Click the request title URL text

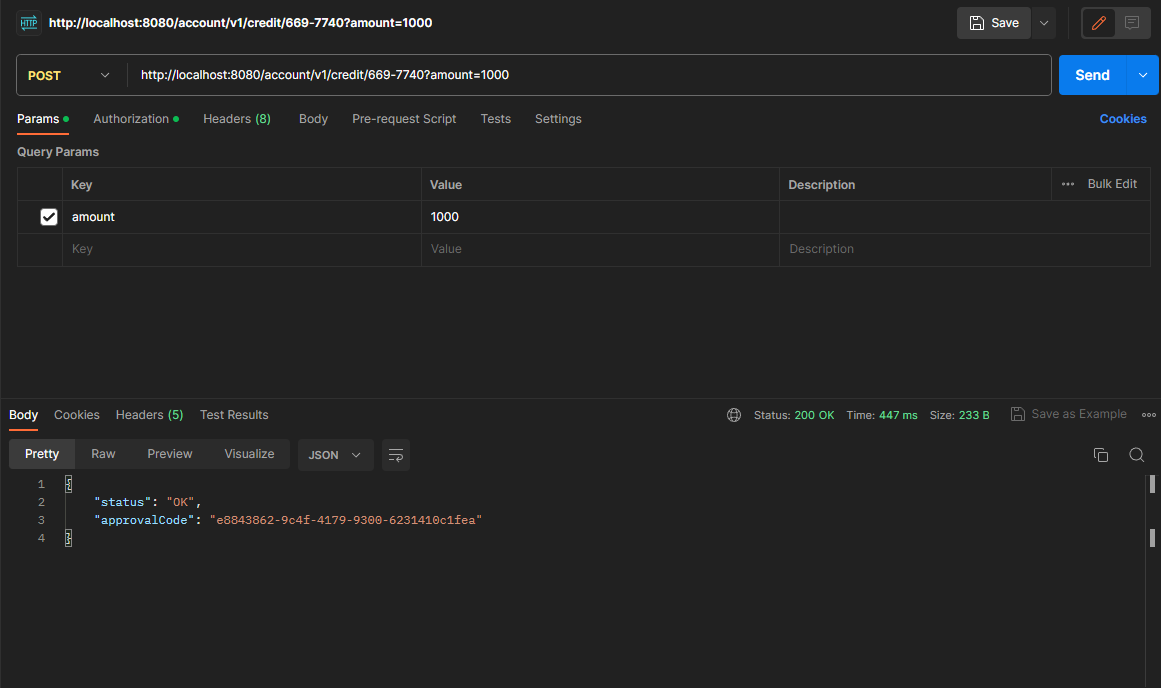coord(241,23)
